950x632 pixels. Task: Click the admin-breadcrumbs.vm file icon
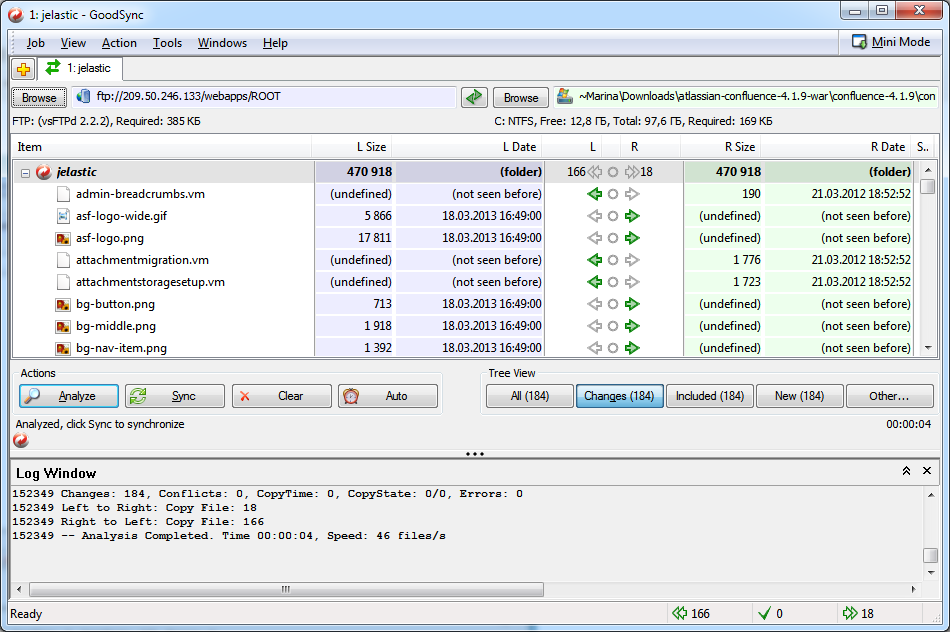(62, 194)
